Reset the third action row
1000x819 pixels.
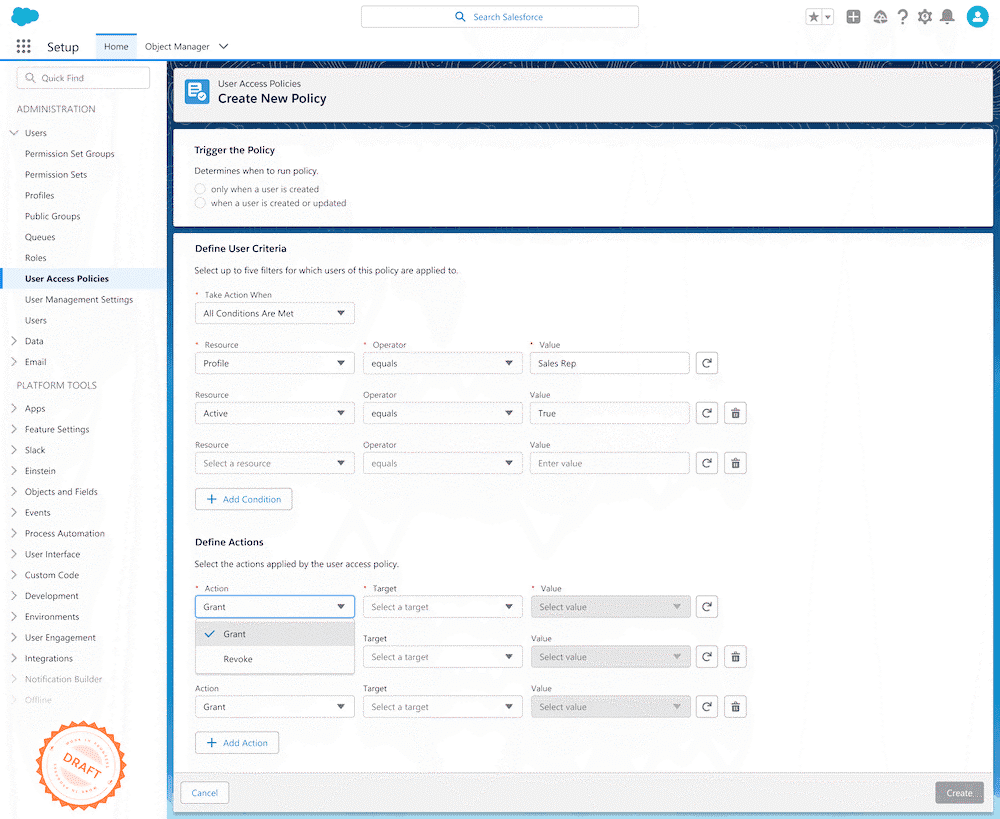pos(707,707)
